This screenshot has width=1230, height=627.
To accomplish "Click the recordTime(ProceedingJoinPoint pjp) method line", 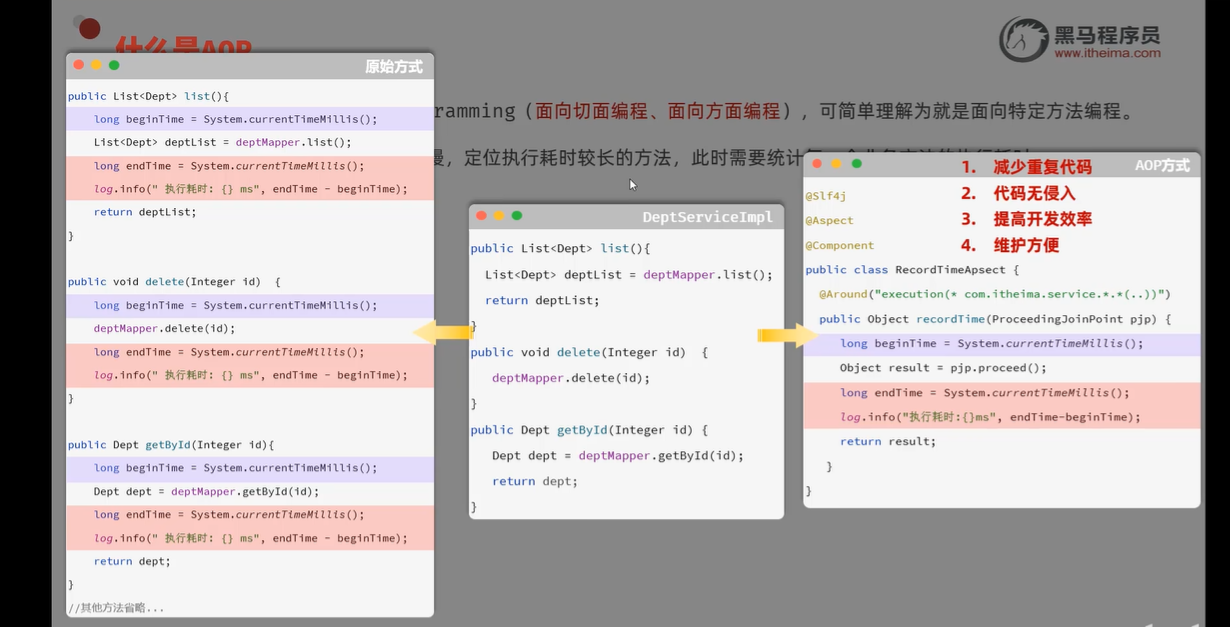I will coord(995,319).
